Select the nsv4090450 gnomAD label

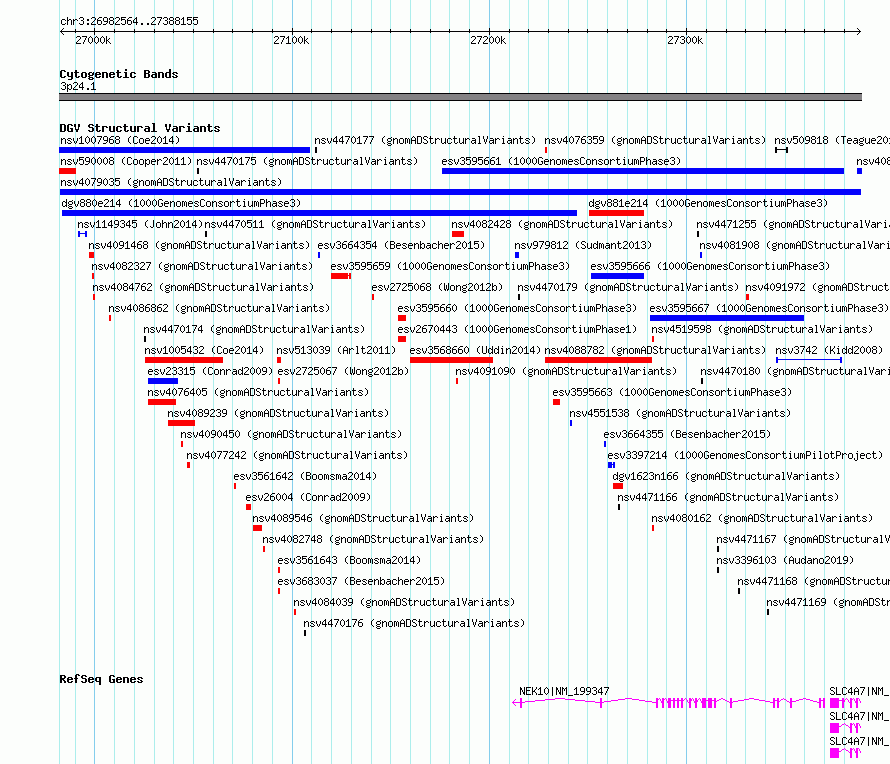click(291, 434)
